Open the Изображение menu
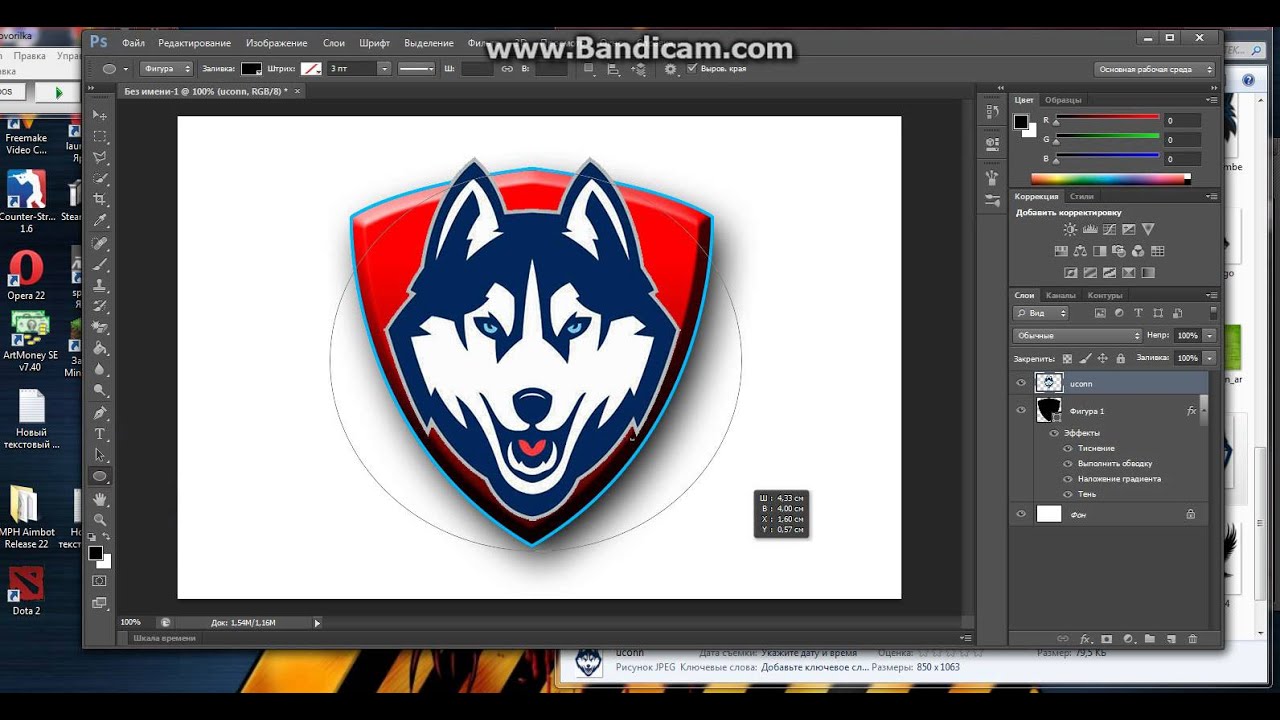Viewport: 1280px width, 720px height. point(276,43)
